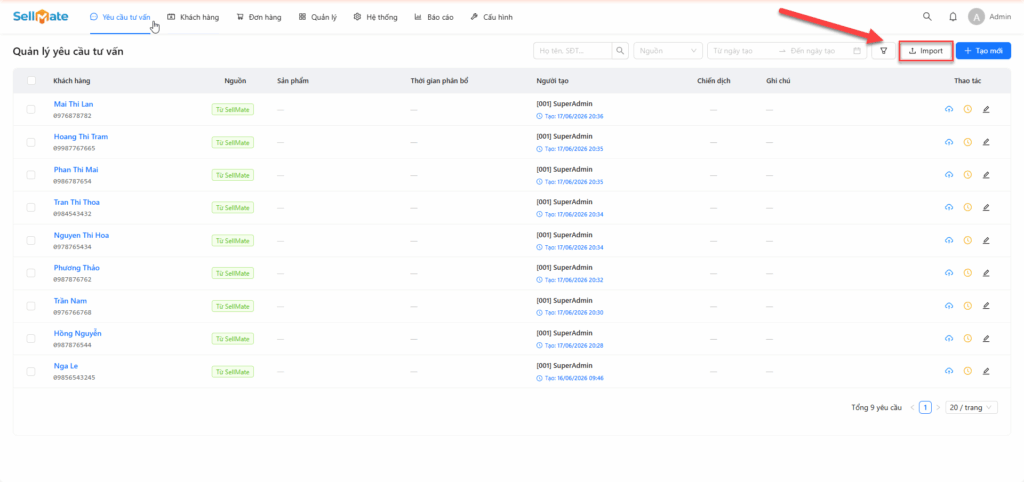This screenshot has width=1024, height=482.
Task: Click the search magnifier beside name field
Action: 620,51
